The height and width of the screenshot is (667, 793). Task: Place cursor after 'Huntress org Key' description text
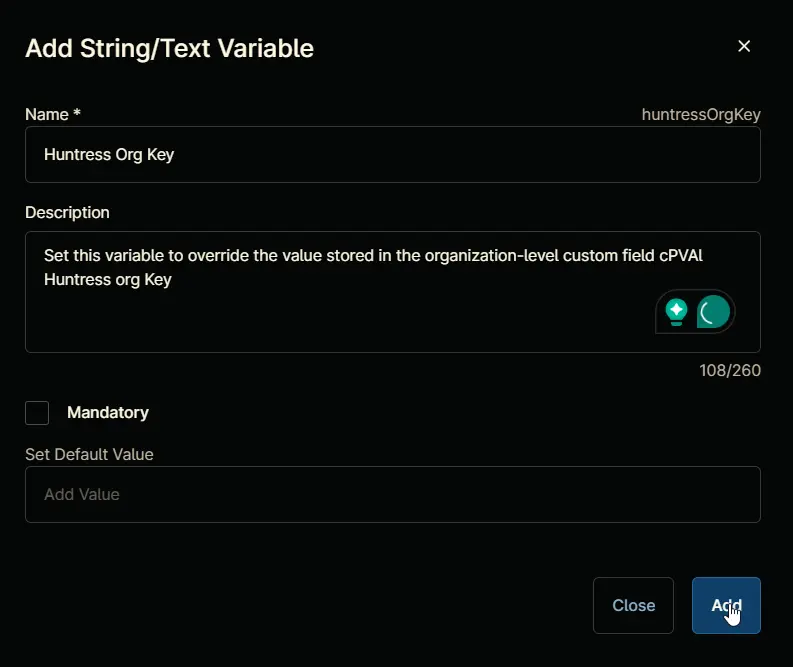coord(173,280)
